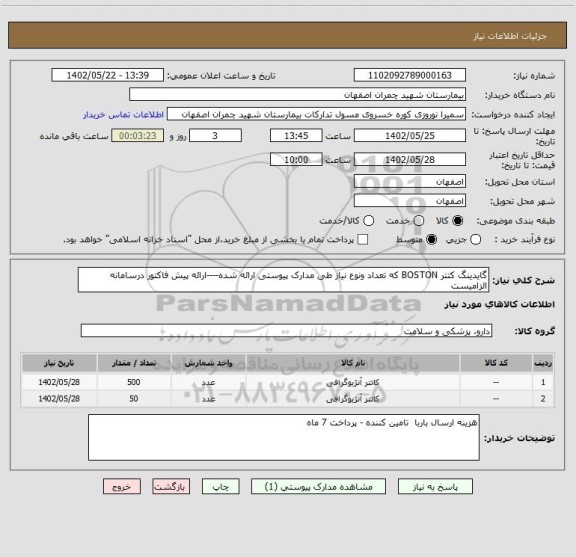This screenshot has width=576, height=557.
Task: Click the validity time field 10:00
Action: 296,159
